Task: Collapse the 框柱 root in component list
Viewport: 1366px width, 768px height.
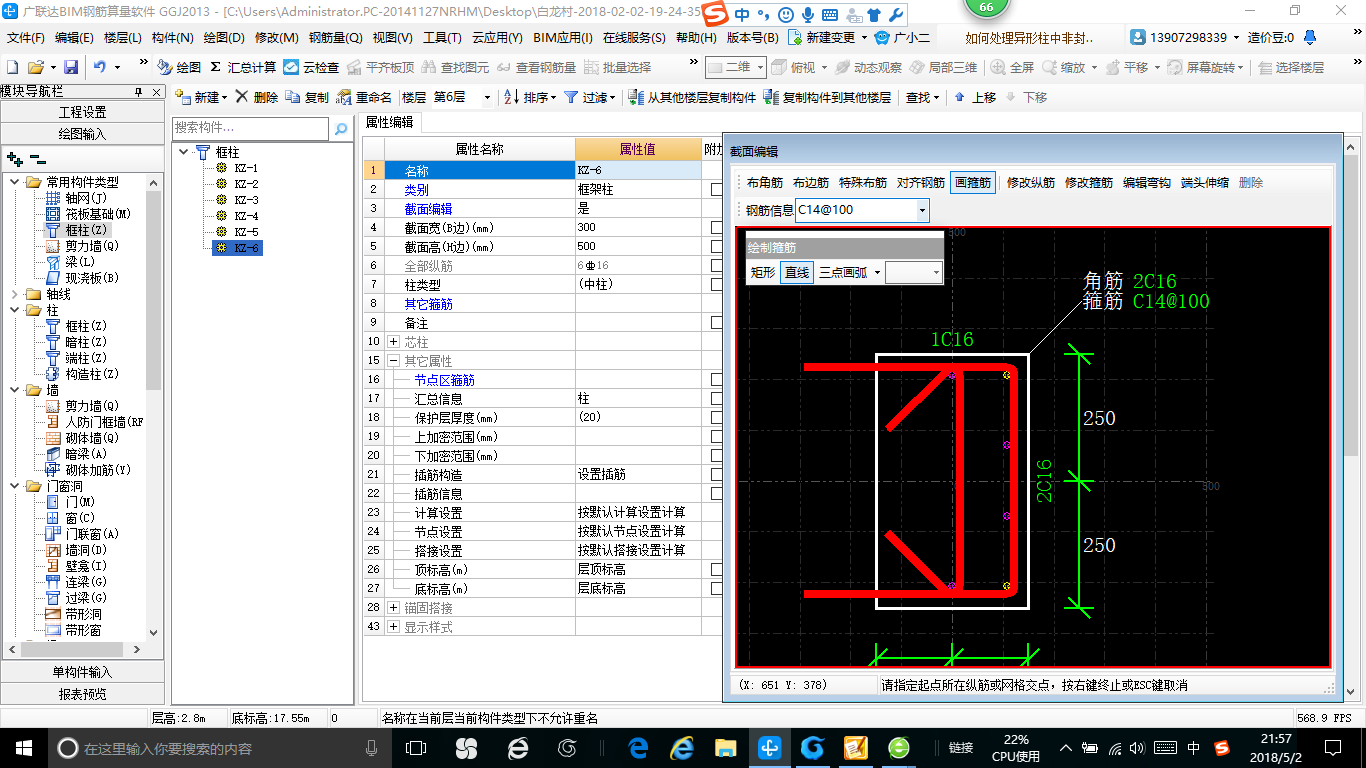Action: point(185,152)
